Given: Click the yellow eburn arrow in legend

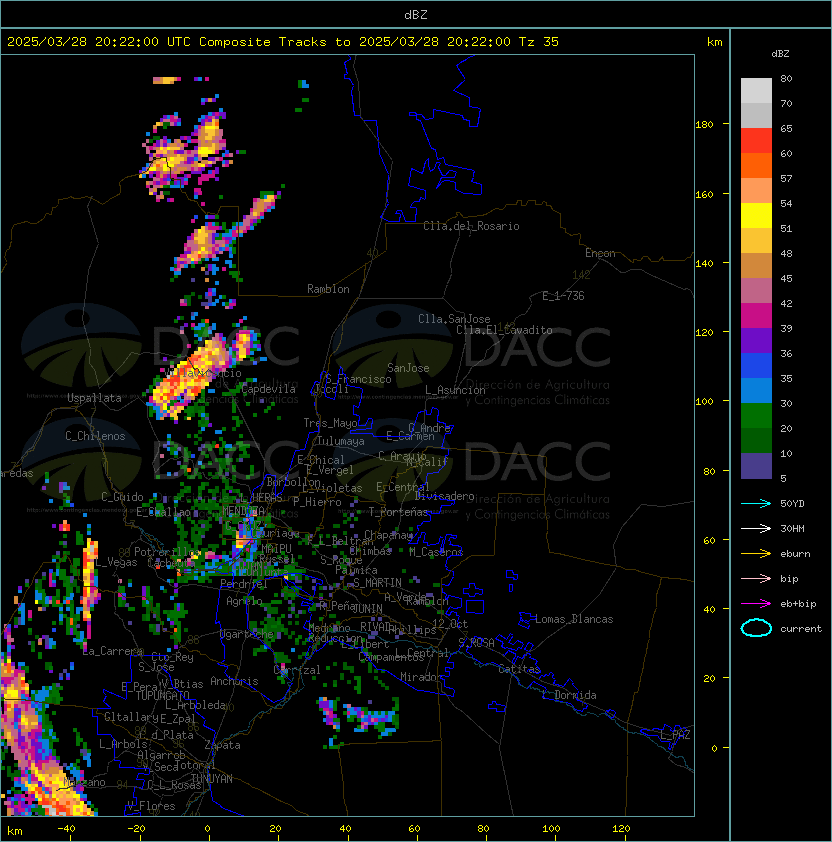Looking at the screenshot, I should 756,554.
